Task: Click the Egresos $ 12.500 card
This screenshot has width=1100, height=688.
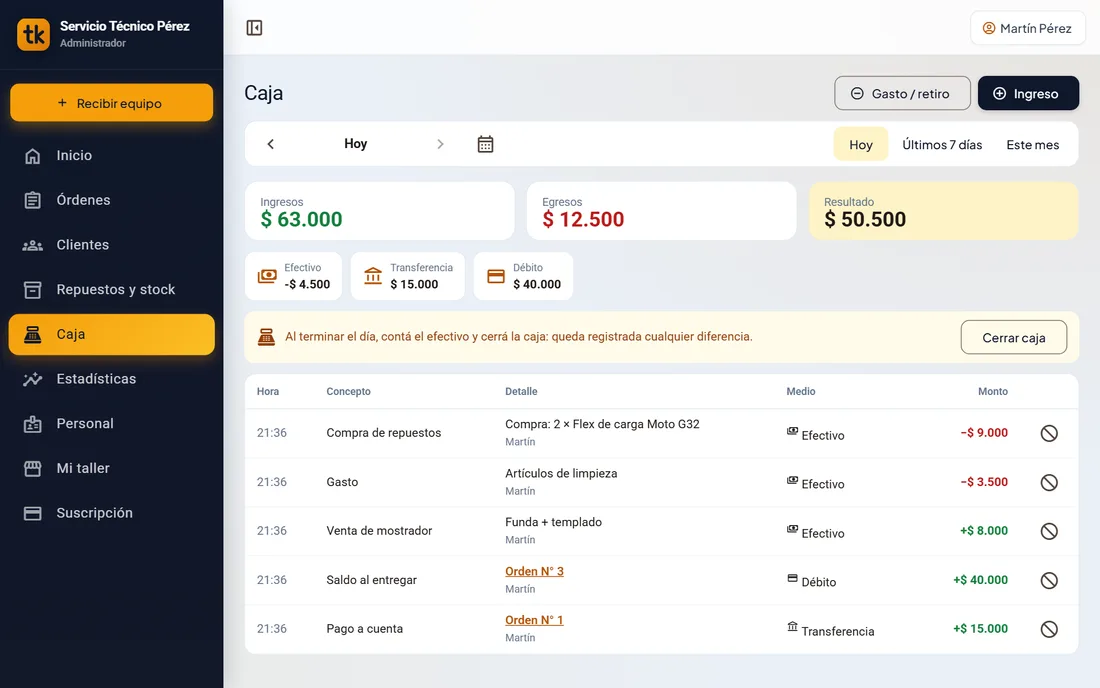Action: point(662,211)
